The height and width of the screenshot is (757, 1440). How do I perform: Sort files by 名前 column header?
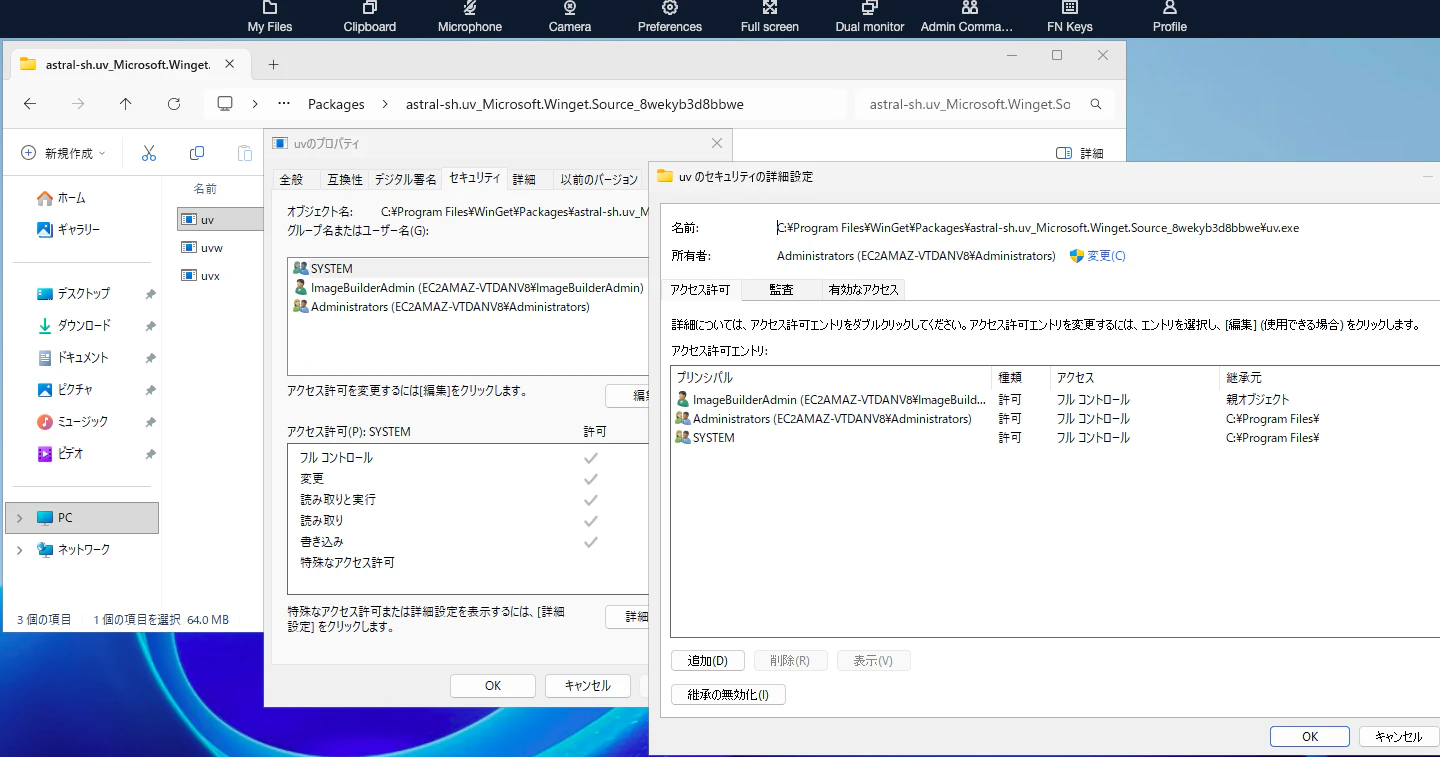(205, 188)
